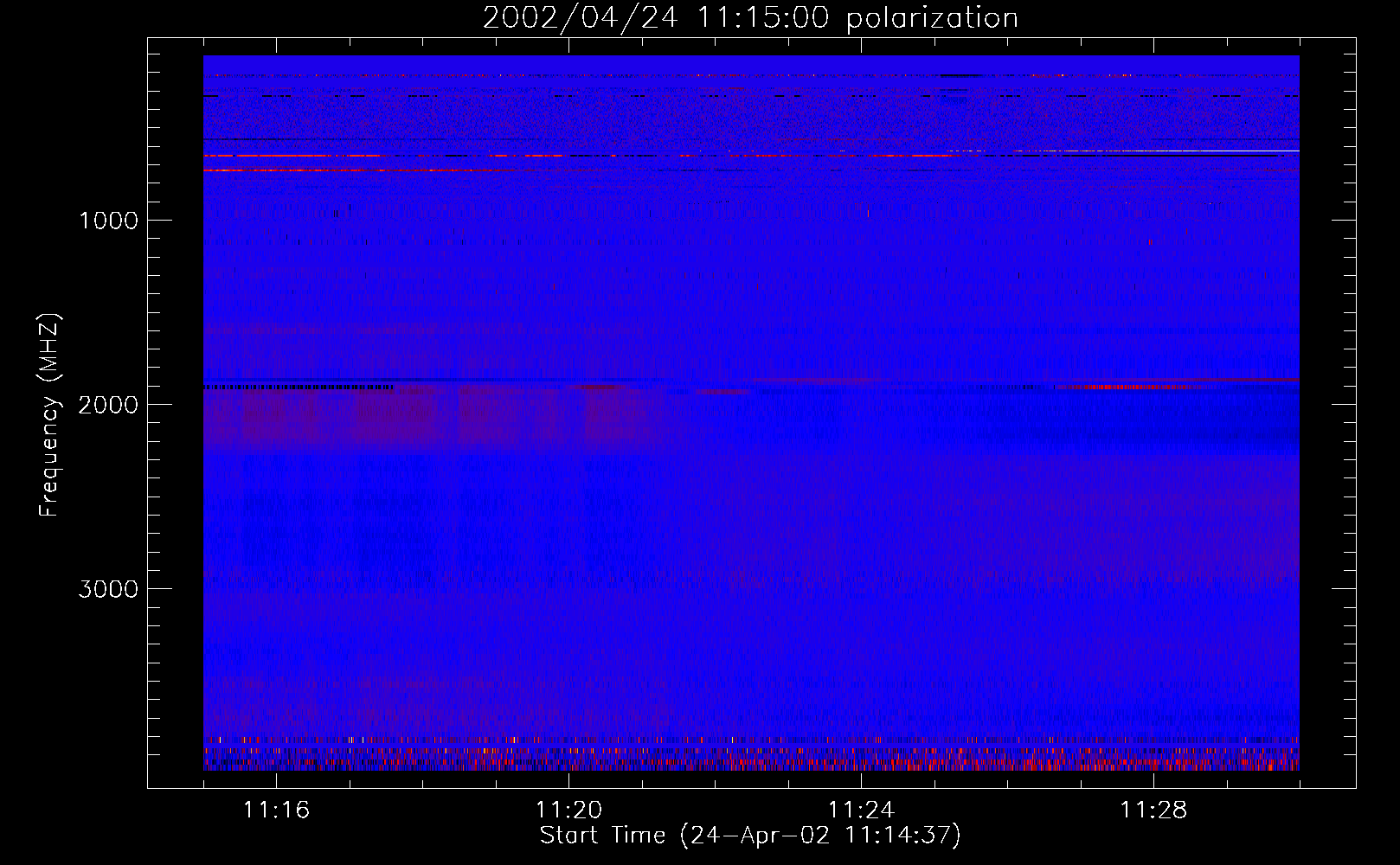This screenshot has width=1400, height=865.
Task: Click the plot title '2002/04/24 11:15:00 polarization'
Action: point(750,18)
